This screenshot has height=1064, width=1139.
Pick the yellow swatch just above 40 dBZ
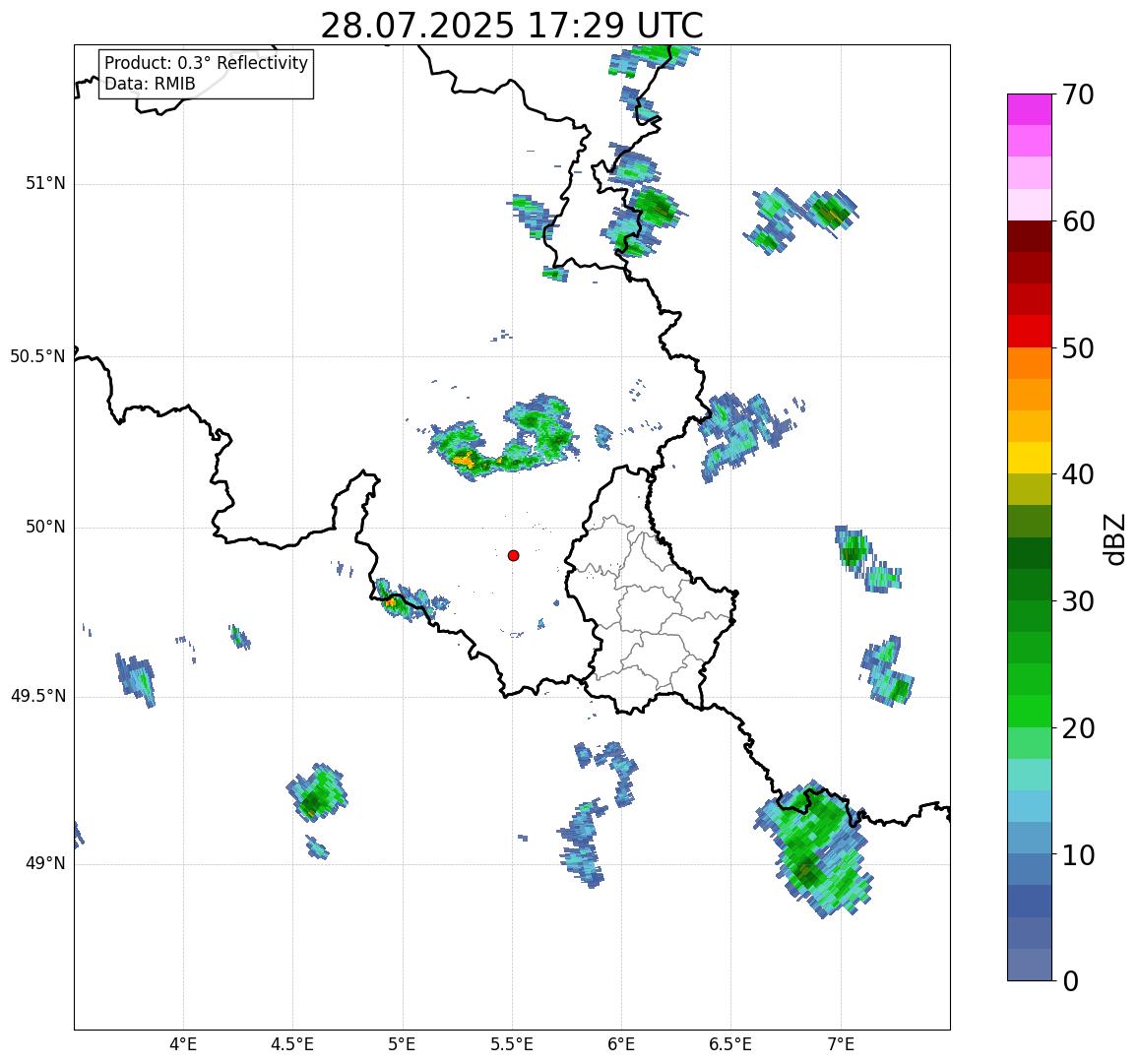(x=1030, y=458)
